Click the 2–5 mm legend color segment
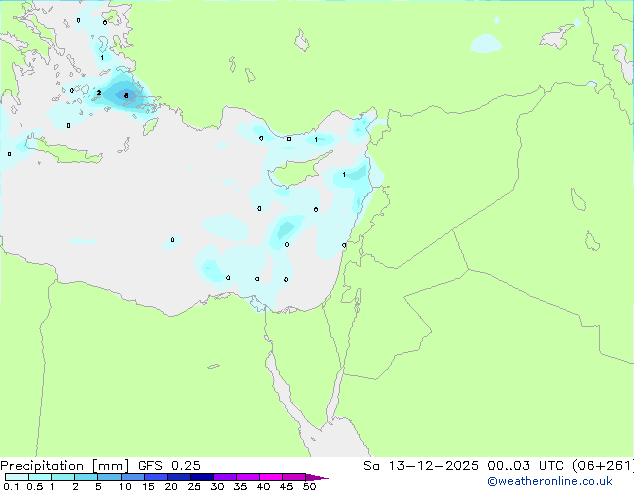This screenshot has height=490, width=634. click(86, 477)
